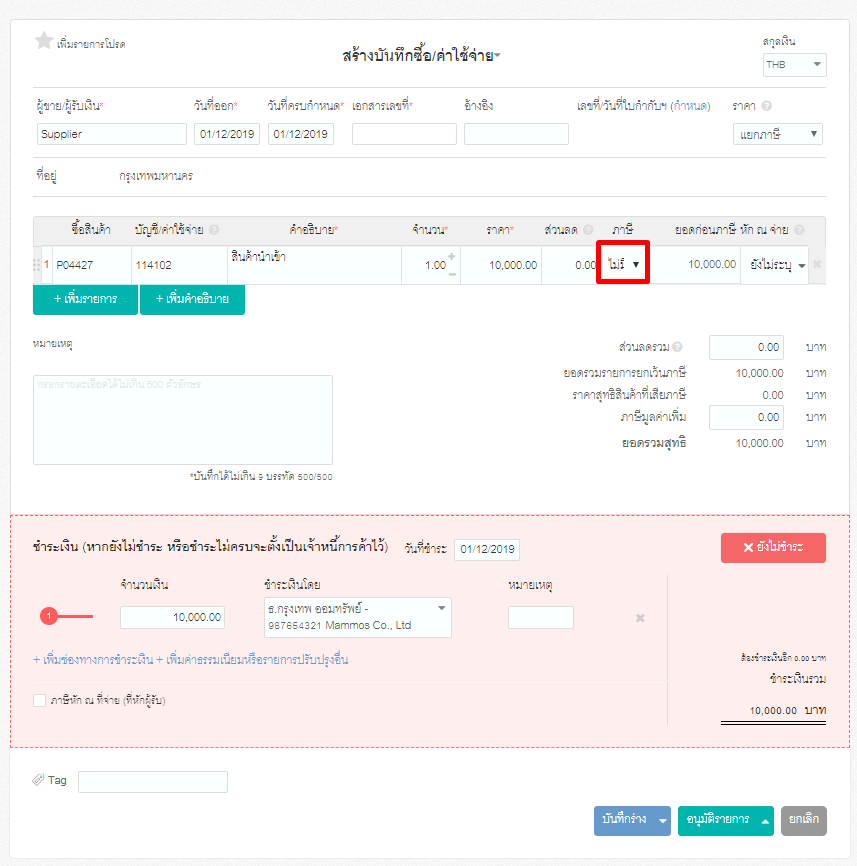
Task: Open the highlighted ภาษี dropdown showing ไม่มี
Action: (x=622, y=265)
